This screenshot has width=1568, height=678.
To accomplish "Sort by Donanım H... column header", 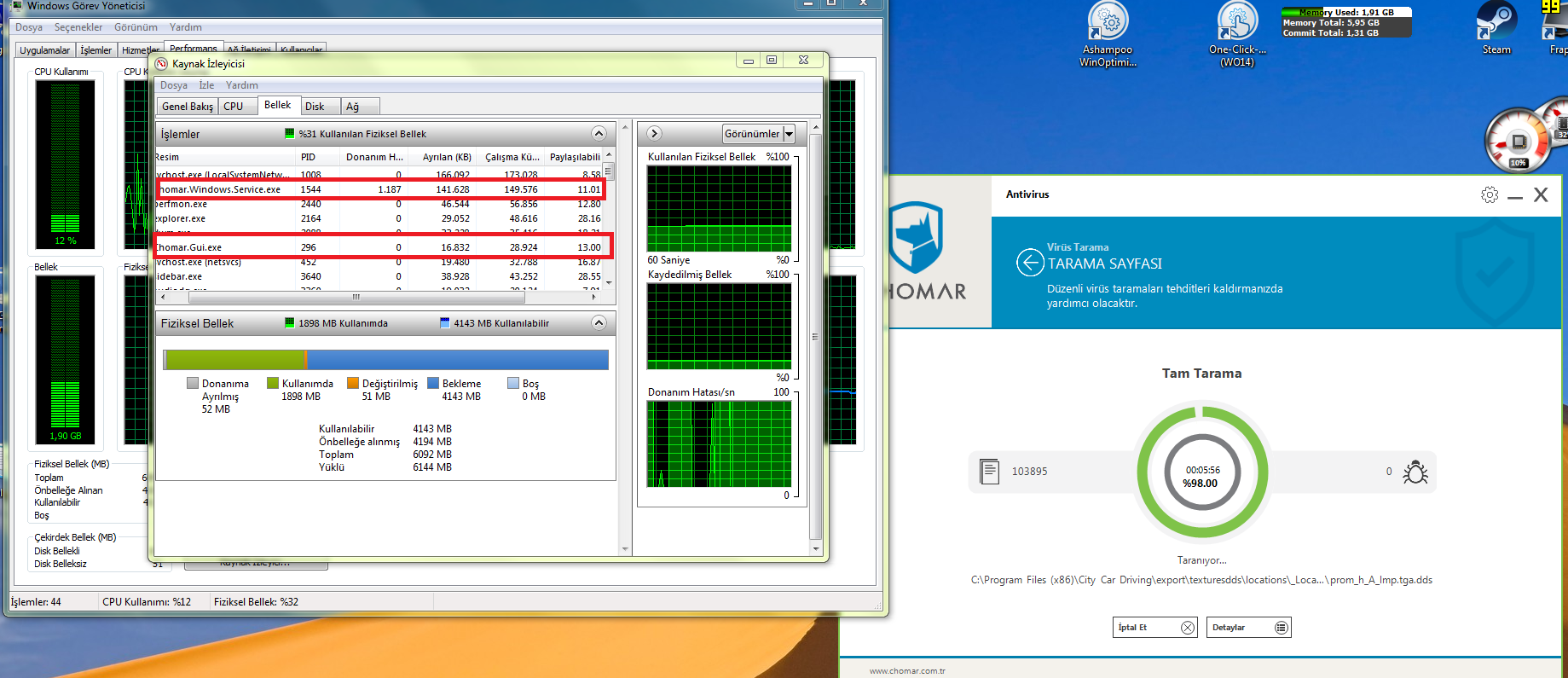I will (373, 157).
